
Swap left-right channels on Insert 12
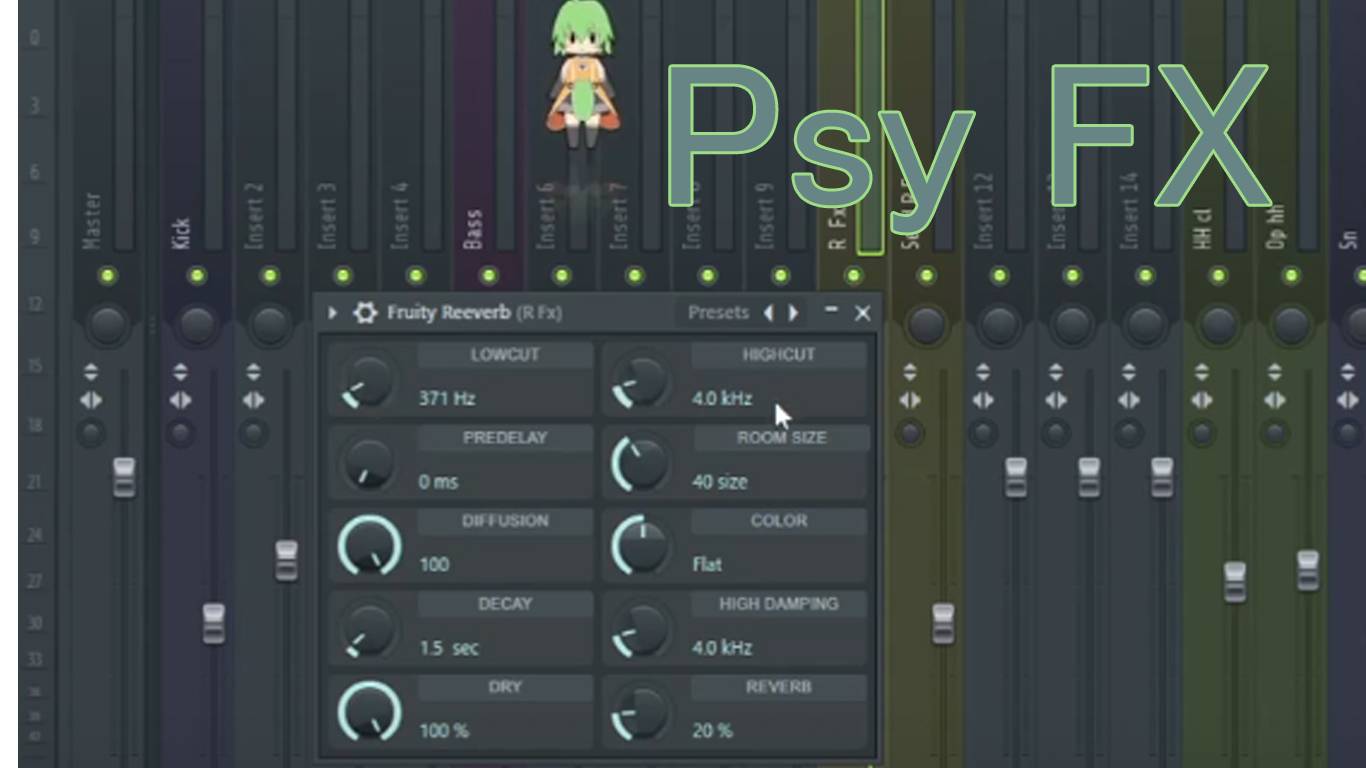click(x=983, y=400)
